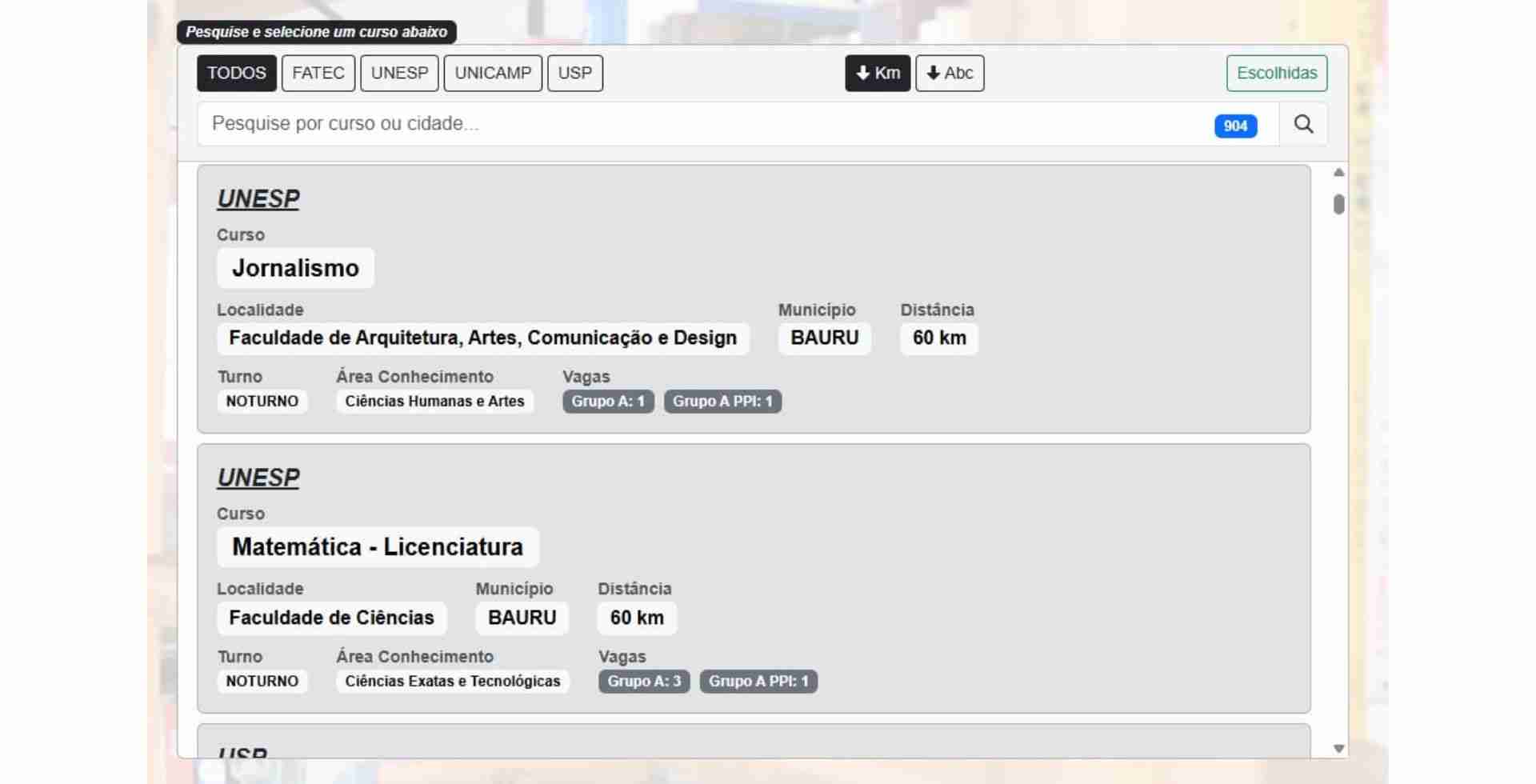This screenshot has width=1536, height=784.
Task: Open the UNESP link on Matemática card
Action: click(258, 478)
